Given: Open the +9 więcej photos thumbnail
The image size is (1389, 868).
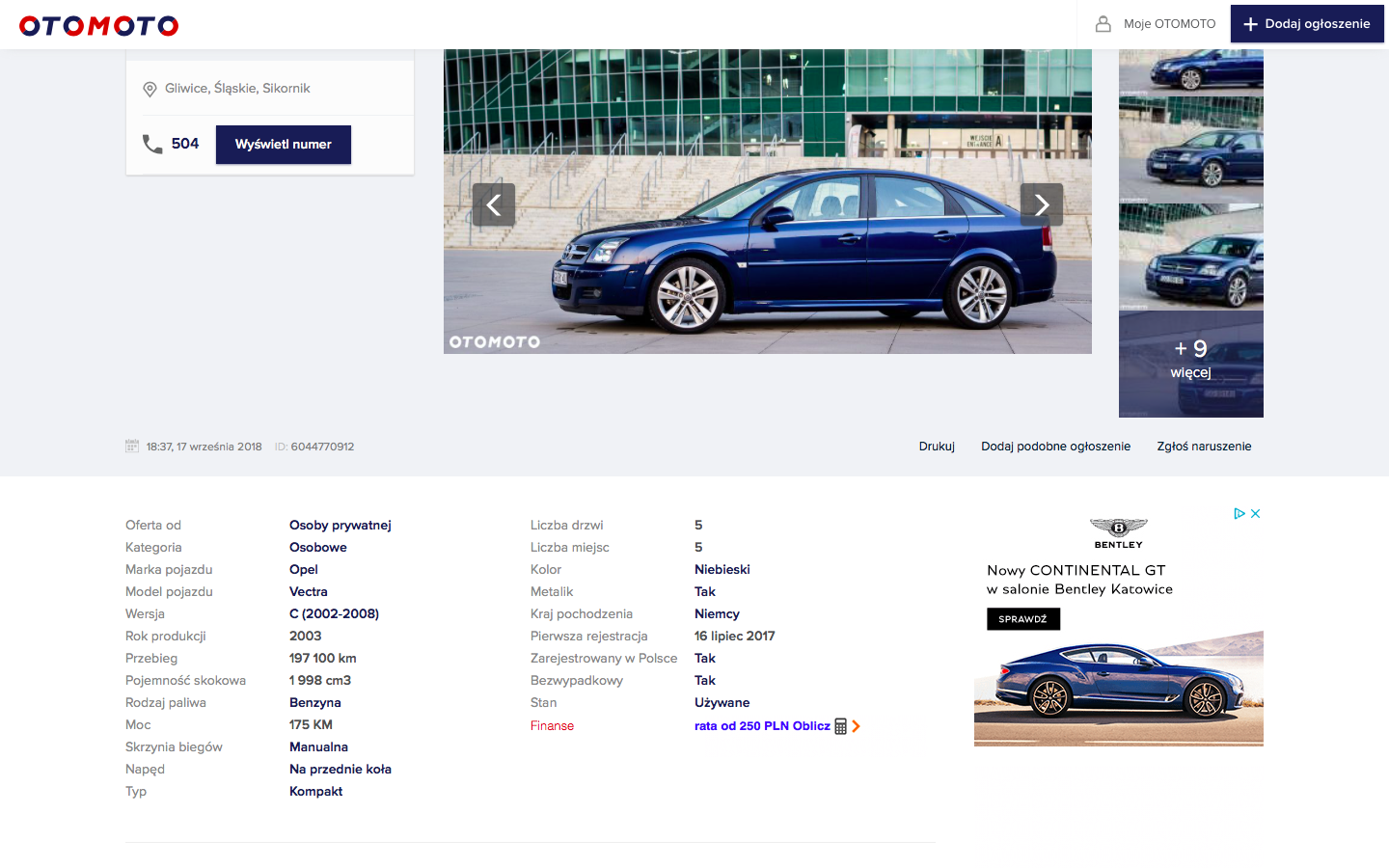Looking at the screenshot, I should (1191, 364).
